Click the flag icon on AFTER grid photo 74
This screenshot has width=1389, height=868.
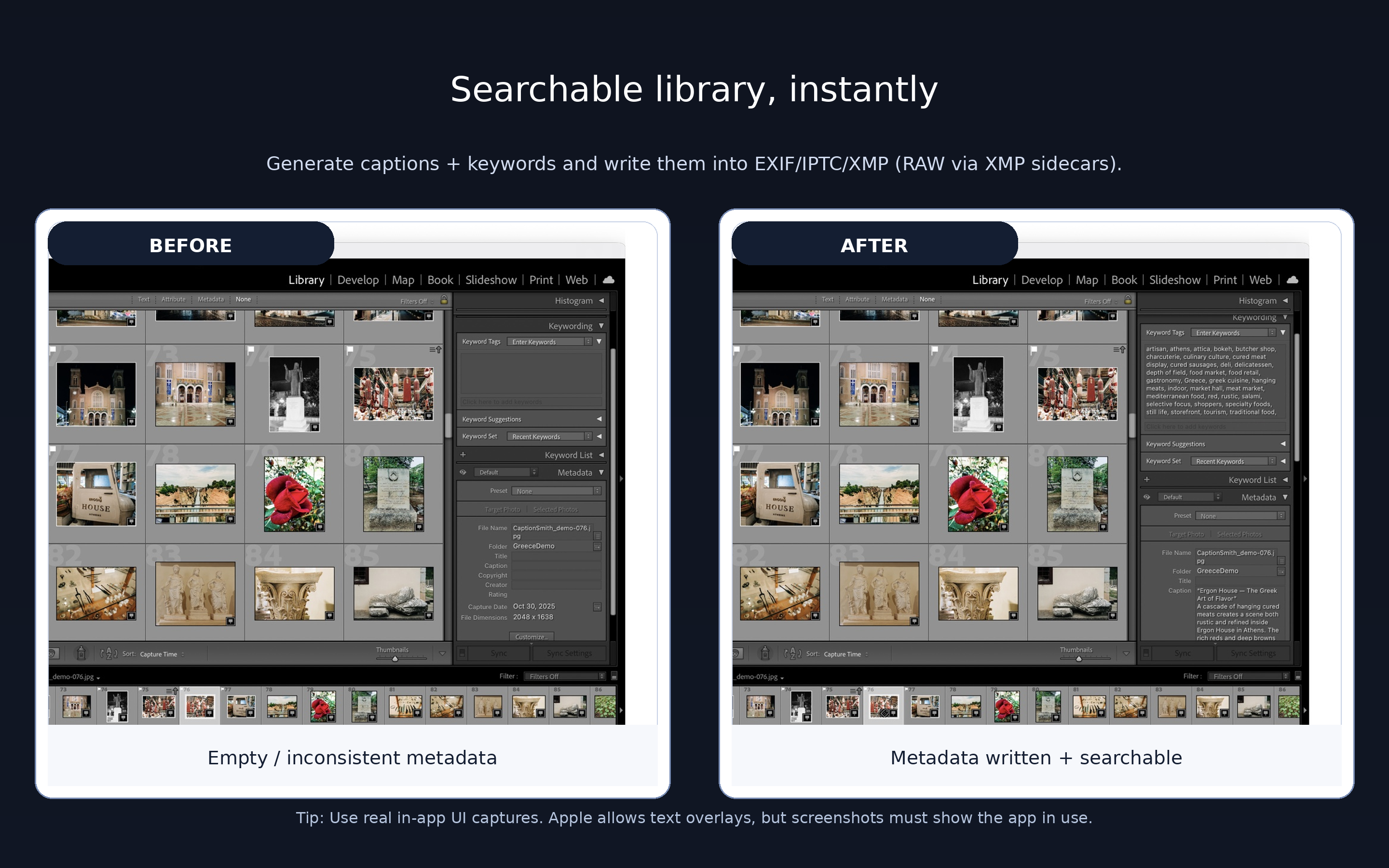pyautogui.click(x=934, y=349)
